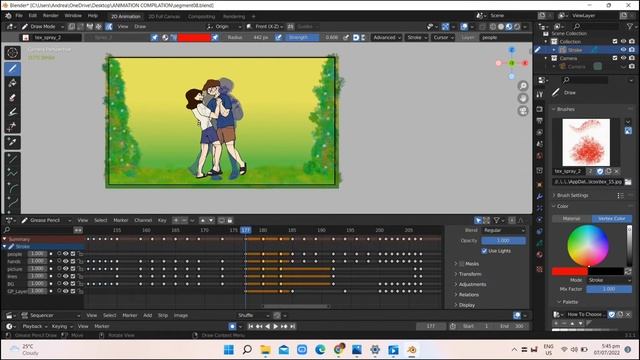
Task: Open the Render properties tab icon
Action: [540, 109]
